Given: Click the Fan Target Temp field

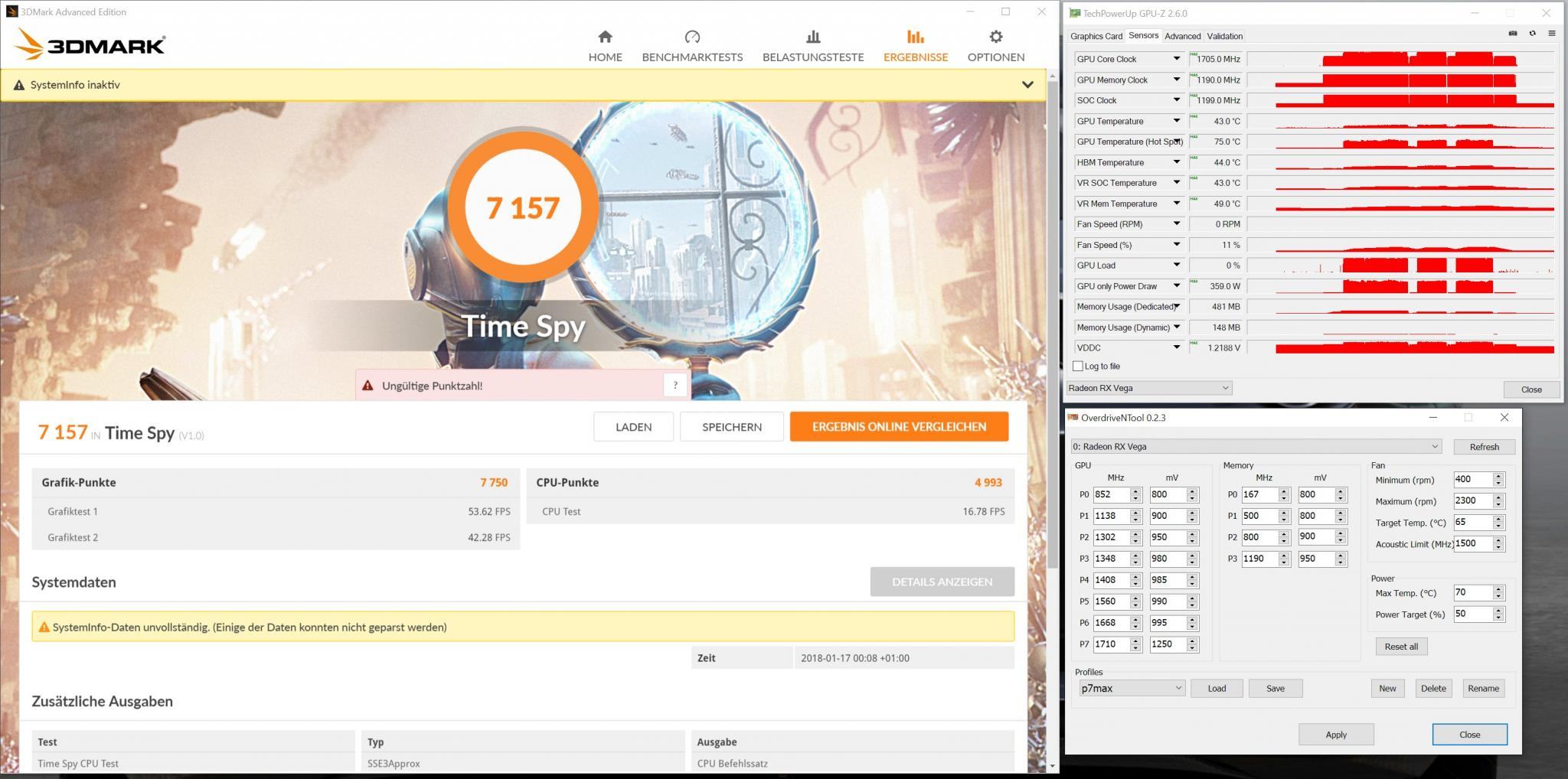Looking at the screenshot, I should coord(1473,523).
